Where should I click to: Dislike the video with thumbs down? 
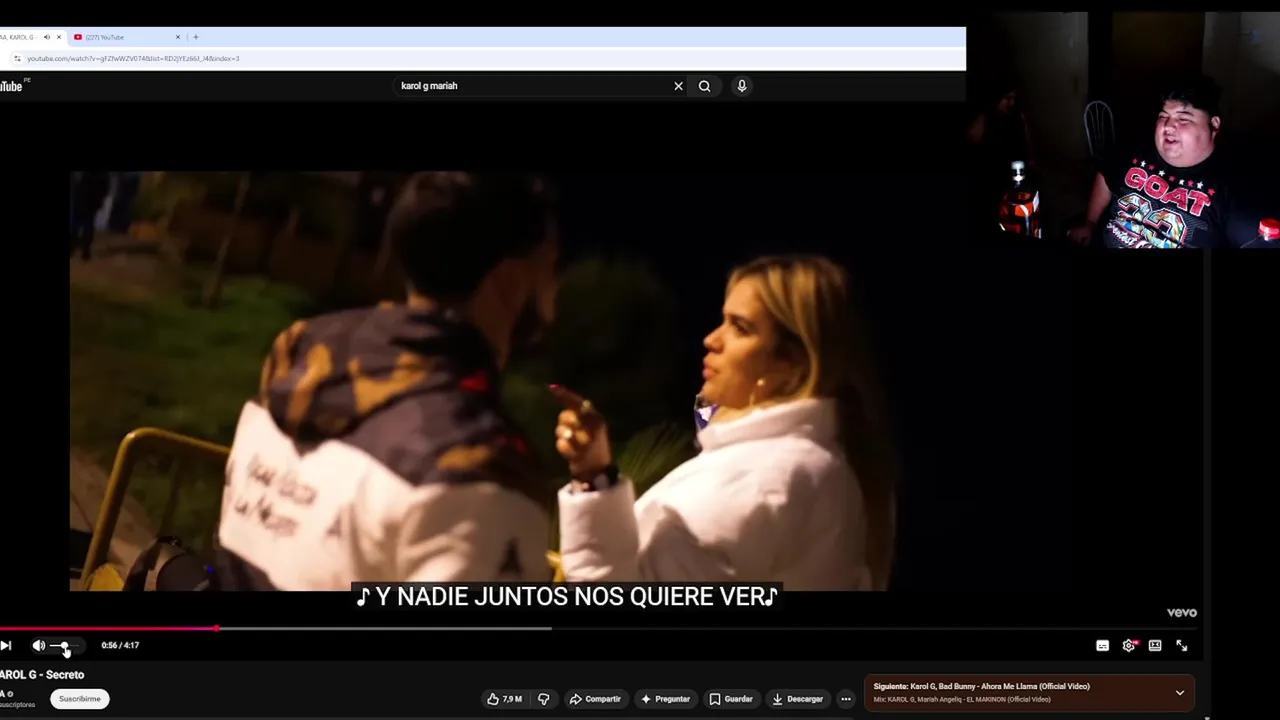tap(544, 699)
